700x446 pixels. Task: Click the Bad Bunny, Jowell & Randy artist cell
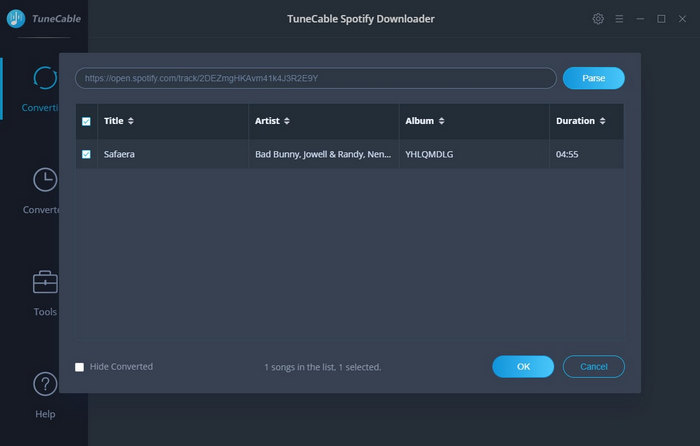click(x=323, y=154)
